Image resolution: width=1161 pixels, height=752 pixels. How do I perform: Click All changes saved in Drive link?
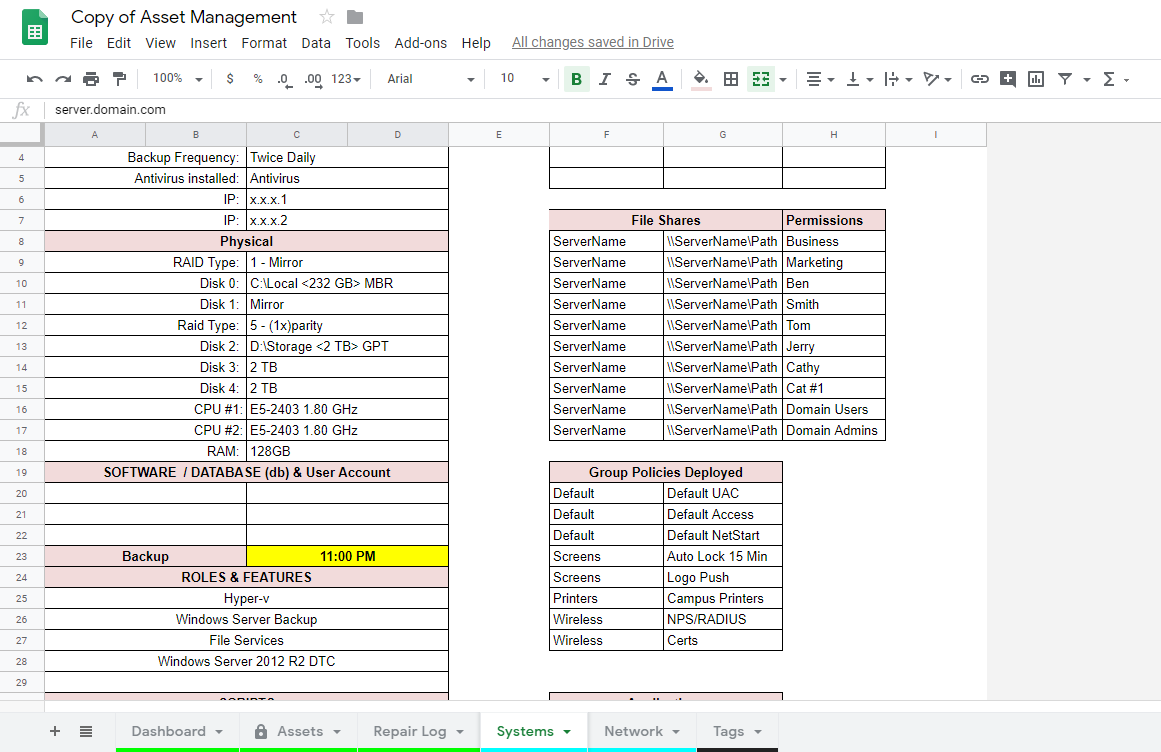pos(592,43)
